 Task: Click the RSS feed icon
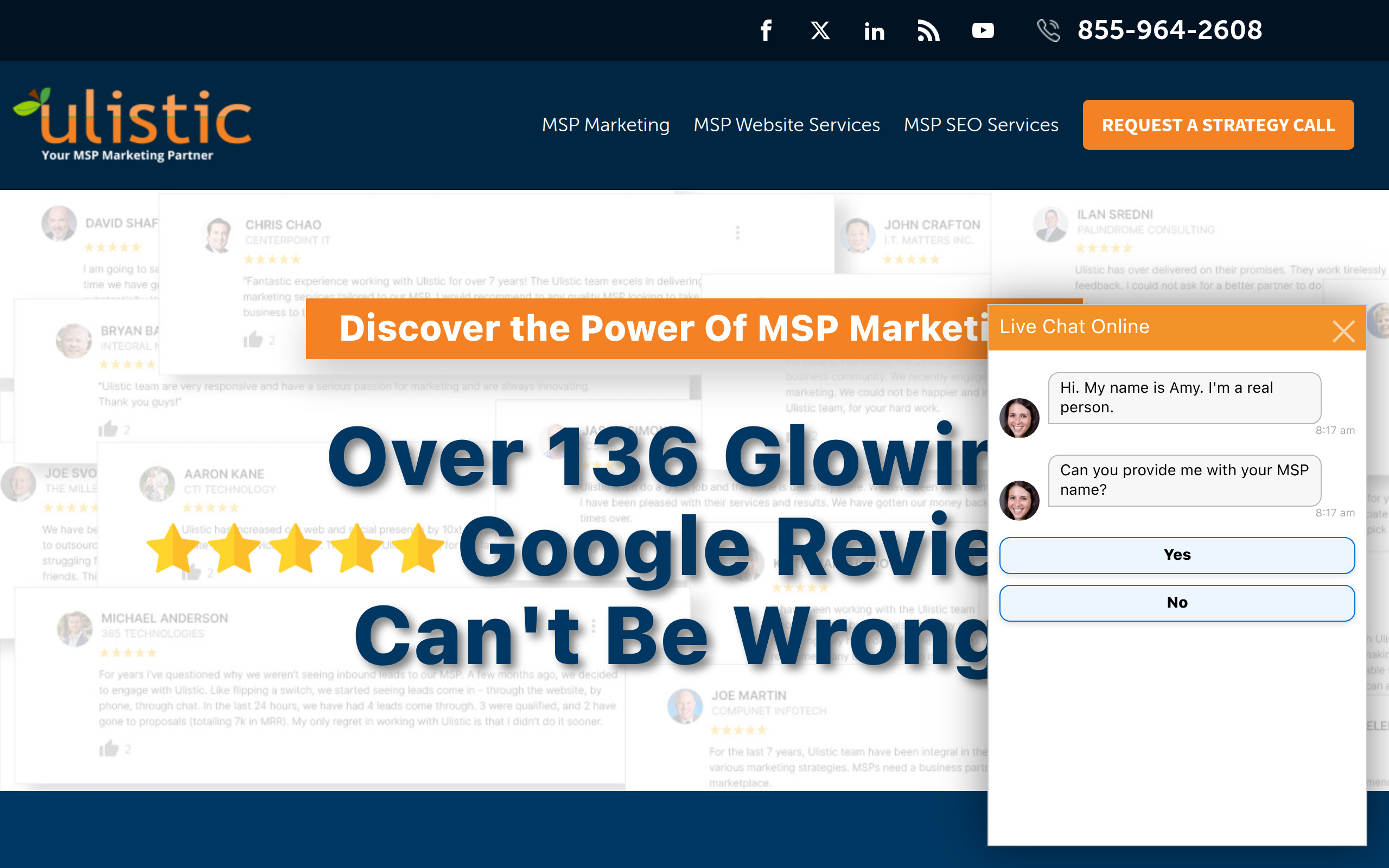tap(928, 30)
